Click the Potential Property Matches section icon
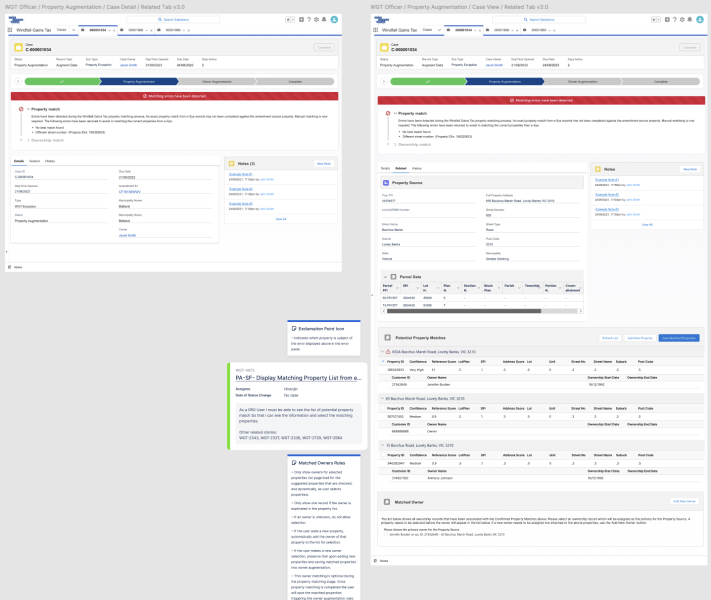Image resolution: width=711 pixels, height=600 pixels. click(x=388, y=337)
